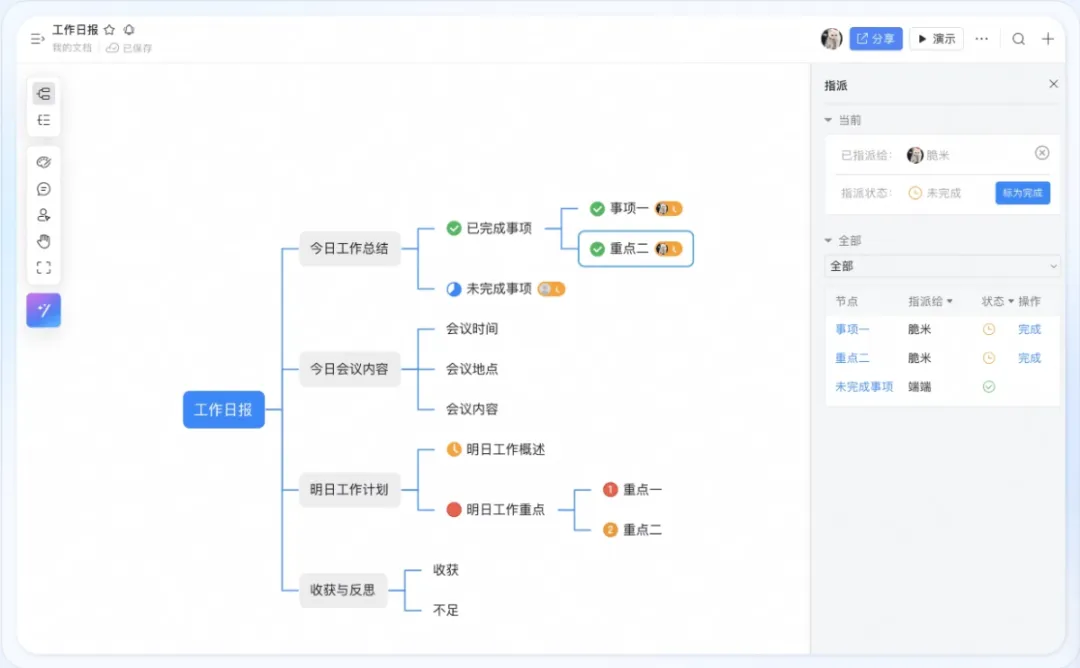Click the priority 1 badge on 重点一
Screen dimensions: 1080x668
pos(610,490)
